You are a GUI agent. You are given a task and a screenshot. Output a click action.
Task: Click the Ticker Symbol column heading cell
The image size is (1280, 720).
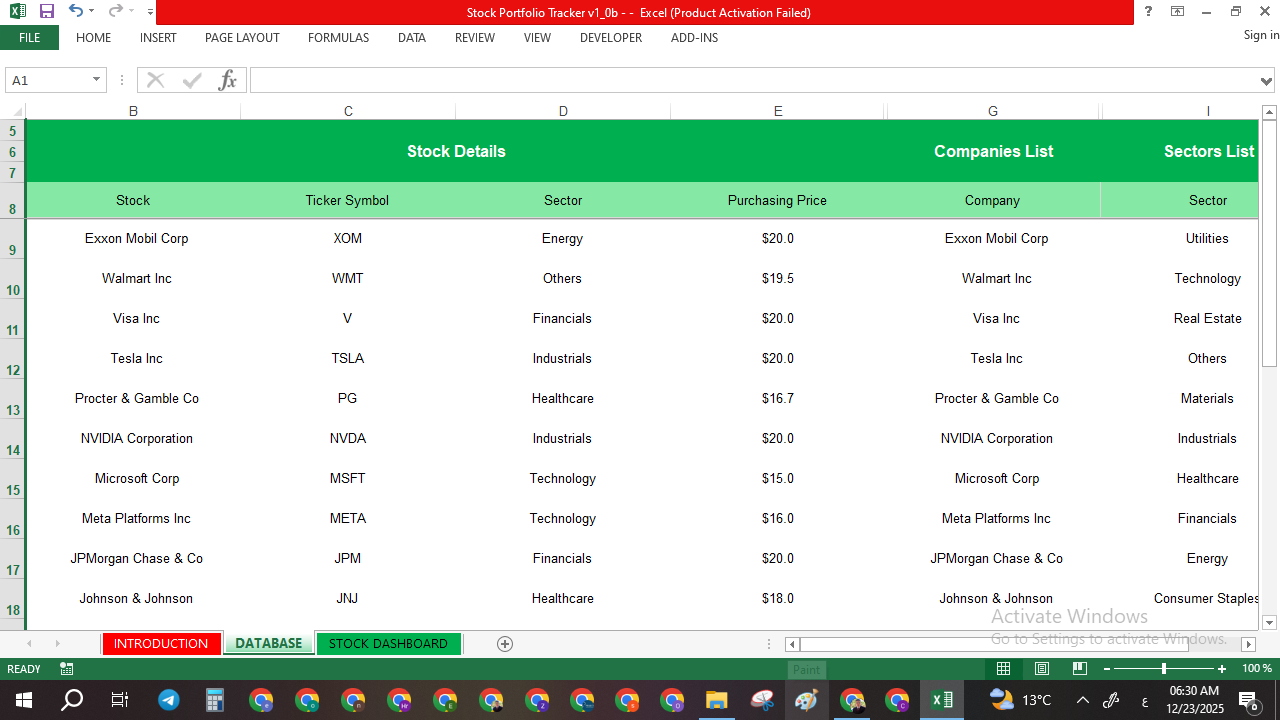(x=347, y=200)
